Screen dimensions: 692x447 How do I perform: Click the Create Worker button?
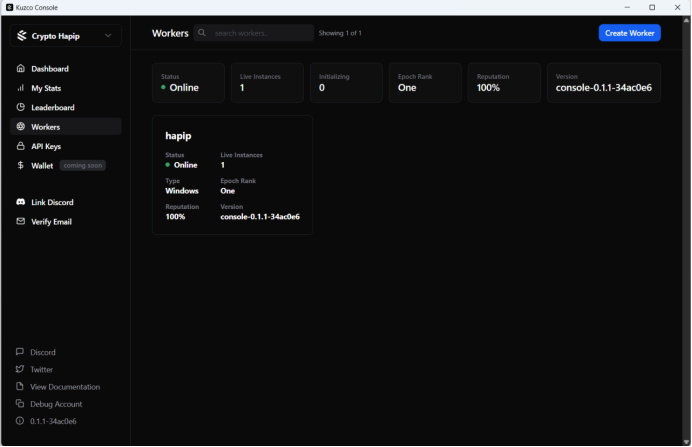(x=629, y=33)
